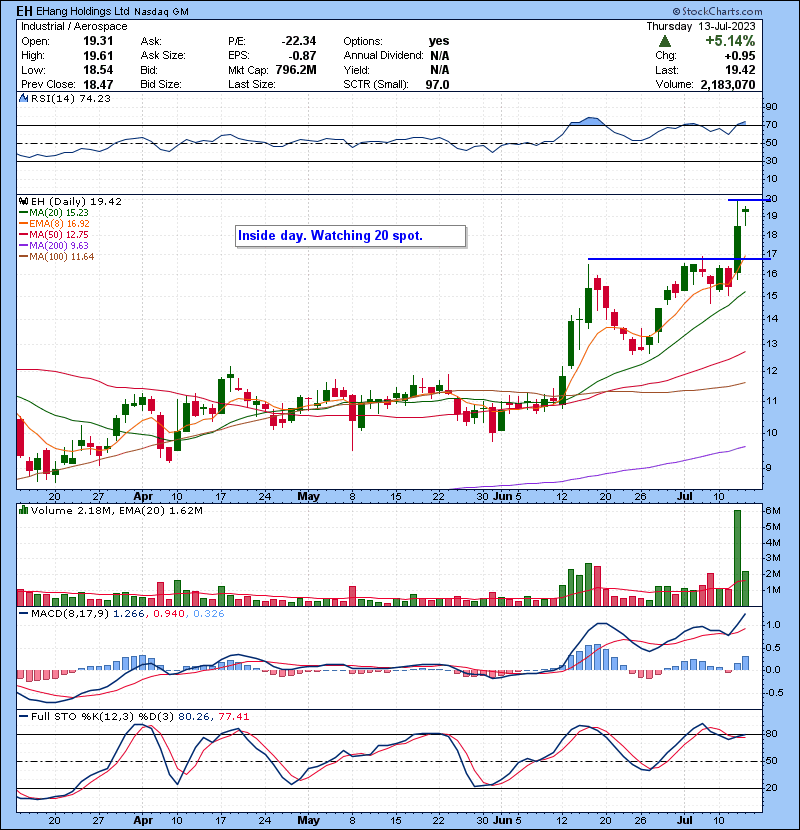Click the SCTR (Small) value 97.0

coord(437,84)
